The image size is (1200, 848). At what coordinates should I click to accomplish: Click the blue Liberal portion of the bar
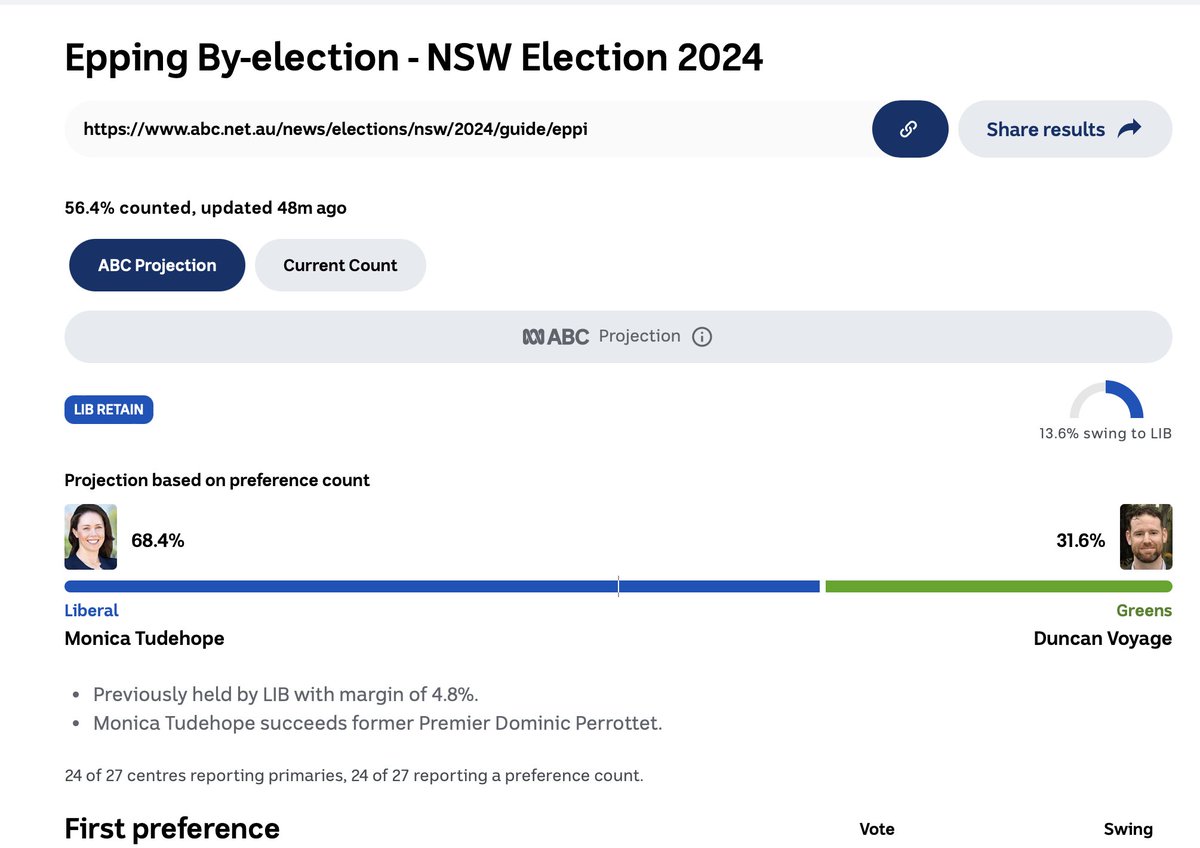(x=442, y=586)
